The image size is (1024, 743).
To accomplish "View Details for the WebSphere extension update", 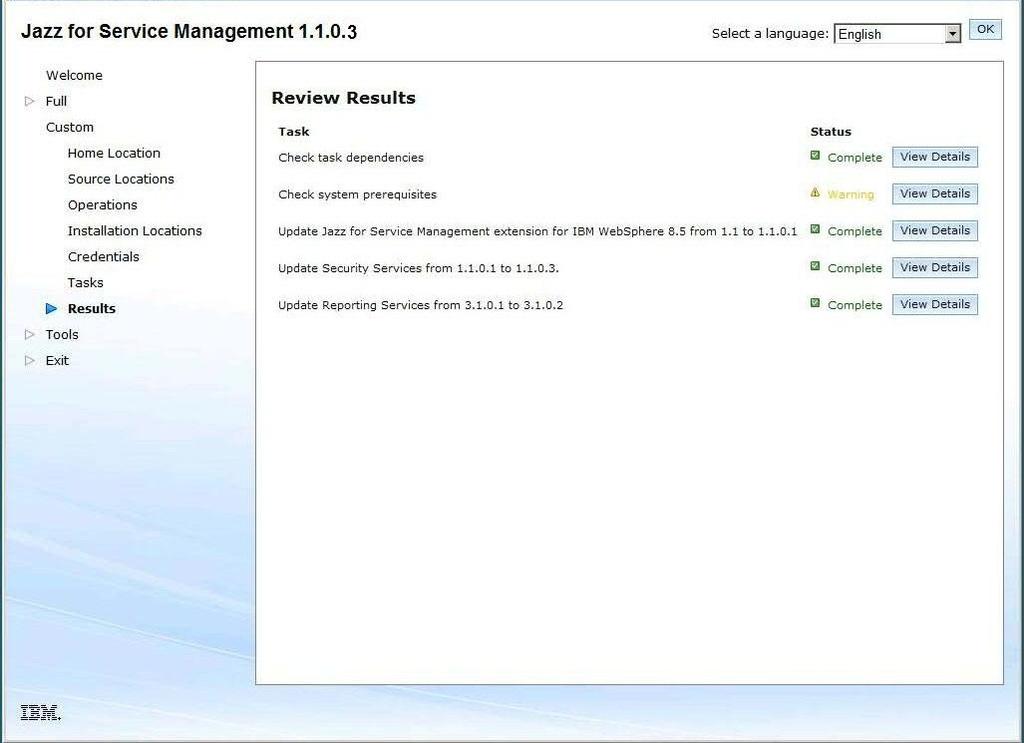I will pyautogui.click(x=935, y=230).
